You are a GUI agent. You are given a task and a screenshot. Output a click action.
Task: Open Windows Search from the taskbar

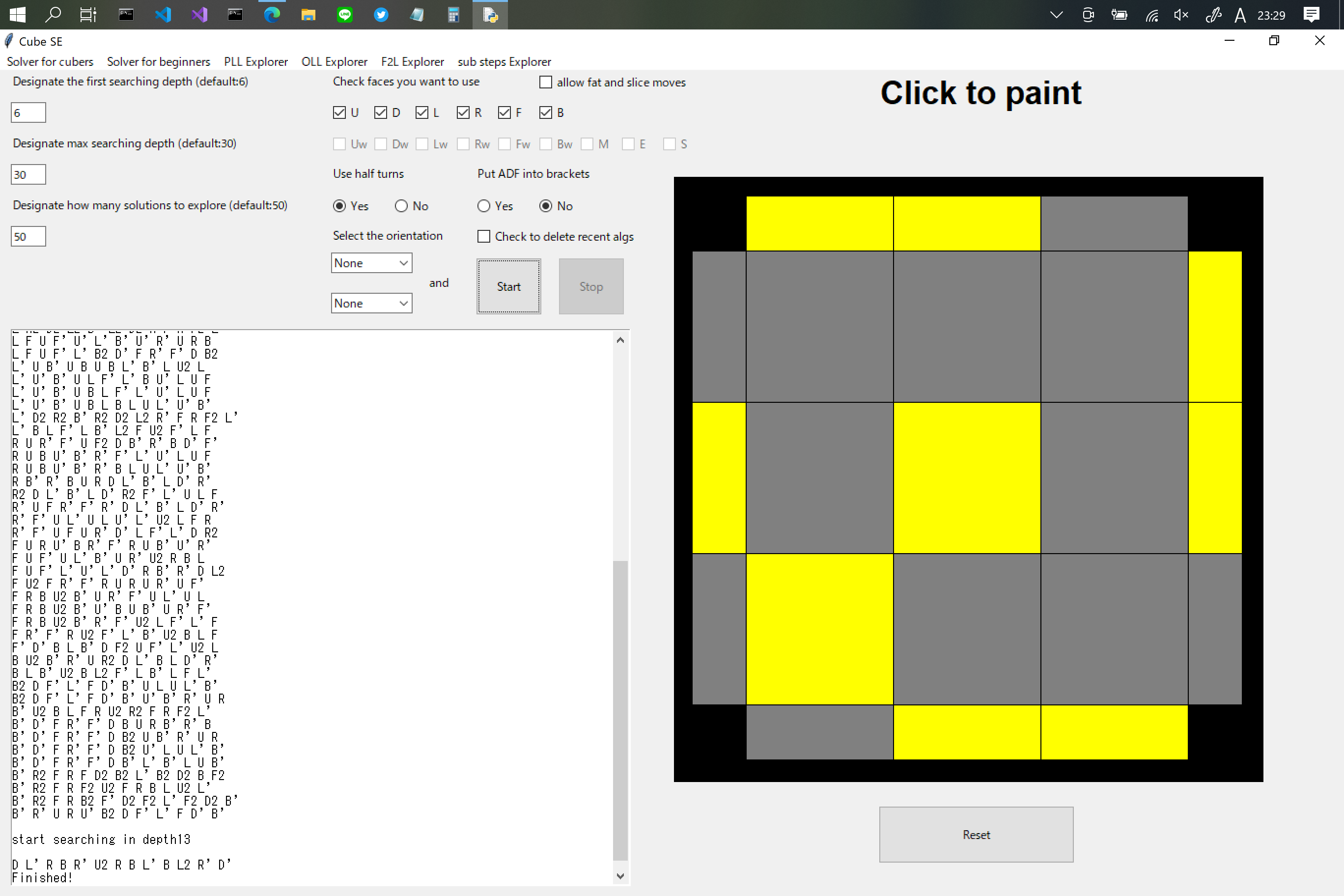[x=53, y=15]
